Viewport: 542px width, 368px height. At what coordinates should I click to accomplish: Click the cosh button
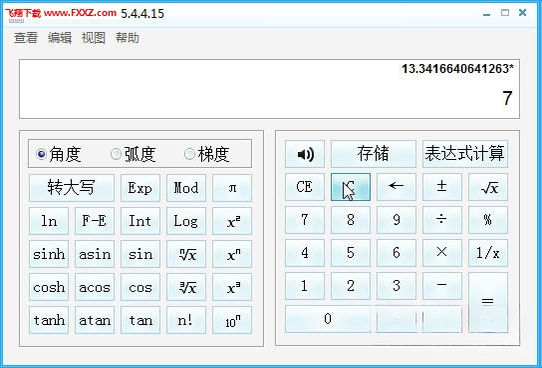49,287
